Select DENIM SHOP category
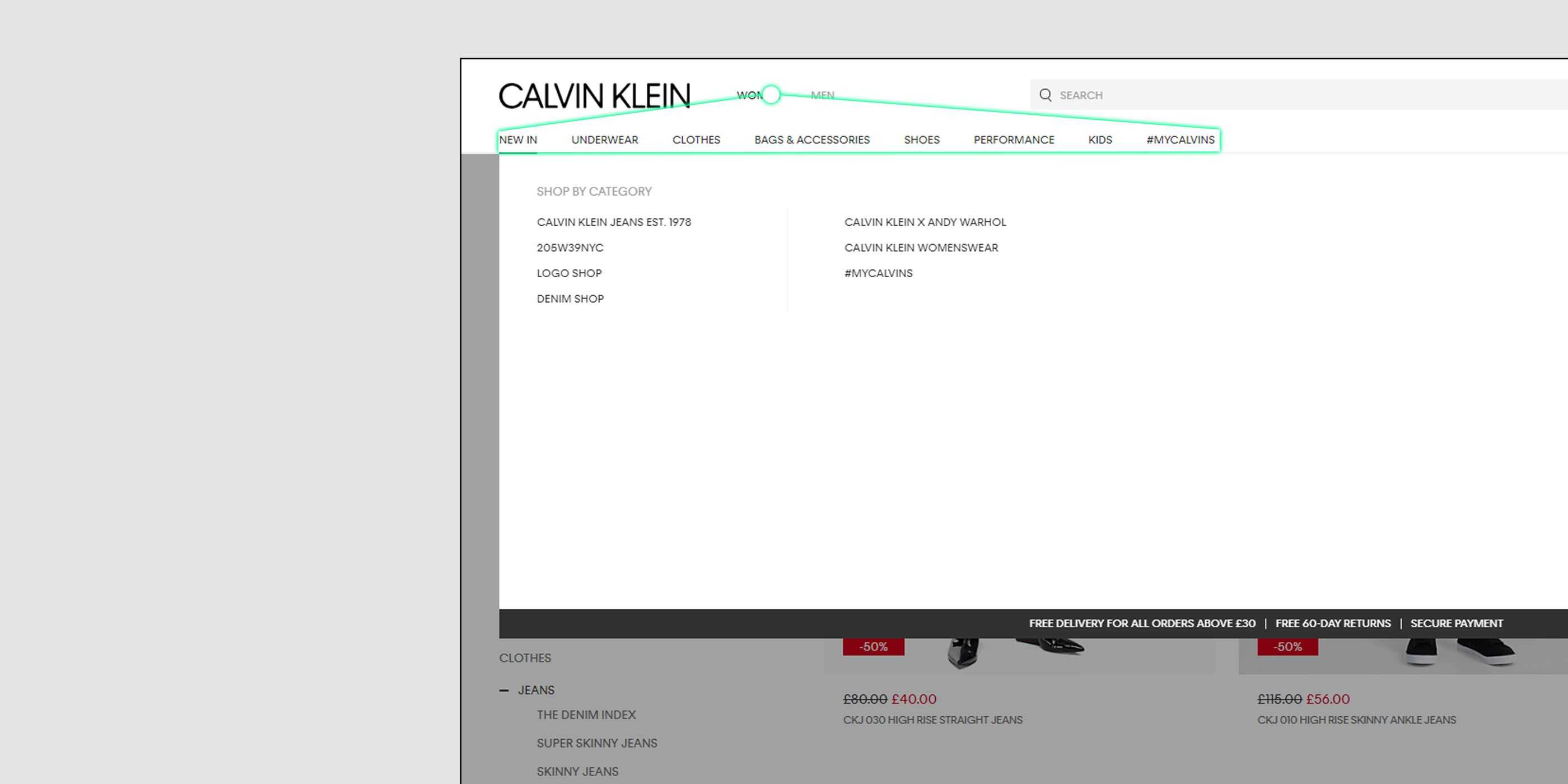Viewport: 1568px width, 784px height. 570,298
